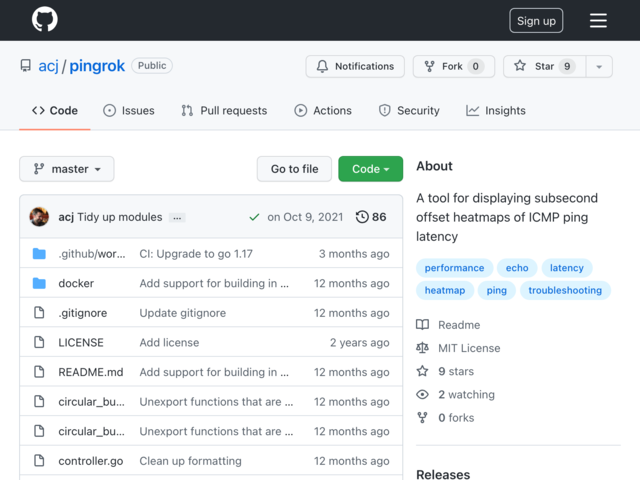This screenshot has height=480, width=640.
Task: Click the Sign up button
Action: tap(536, 20)
